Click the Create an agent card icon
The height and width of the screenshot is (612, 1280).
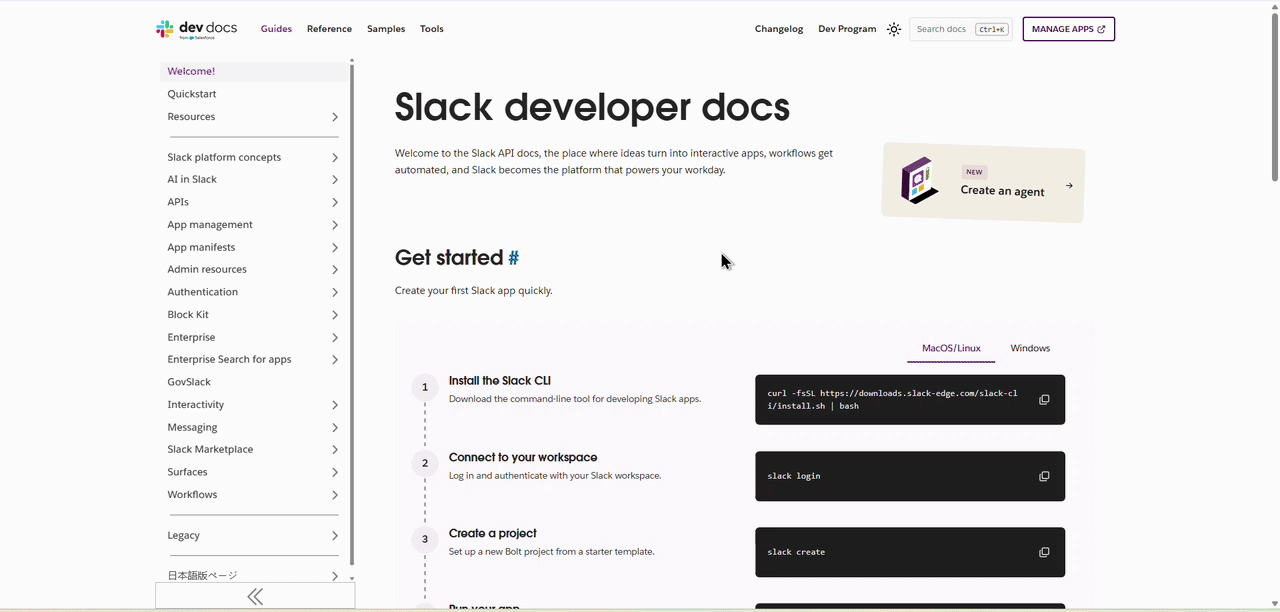click(920, 181)
